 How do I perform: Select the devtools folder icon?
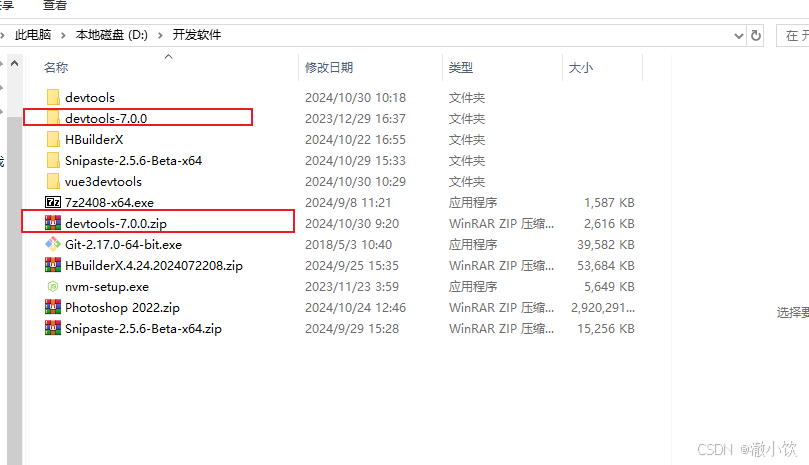tap(53, 97)
